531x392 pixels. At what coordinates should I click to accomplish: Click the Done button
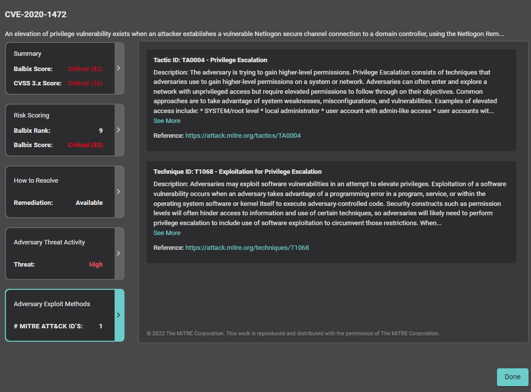point(512,377)
